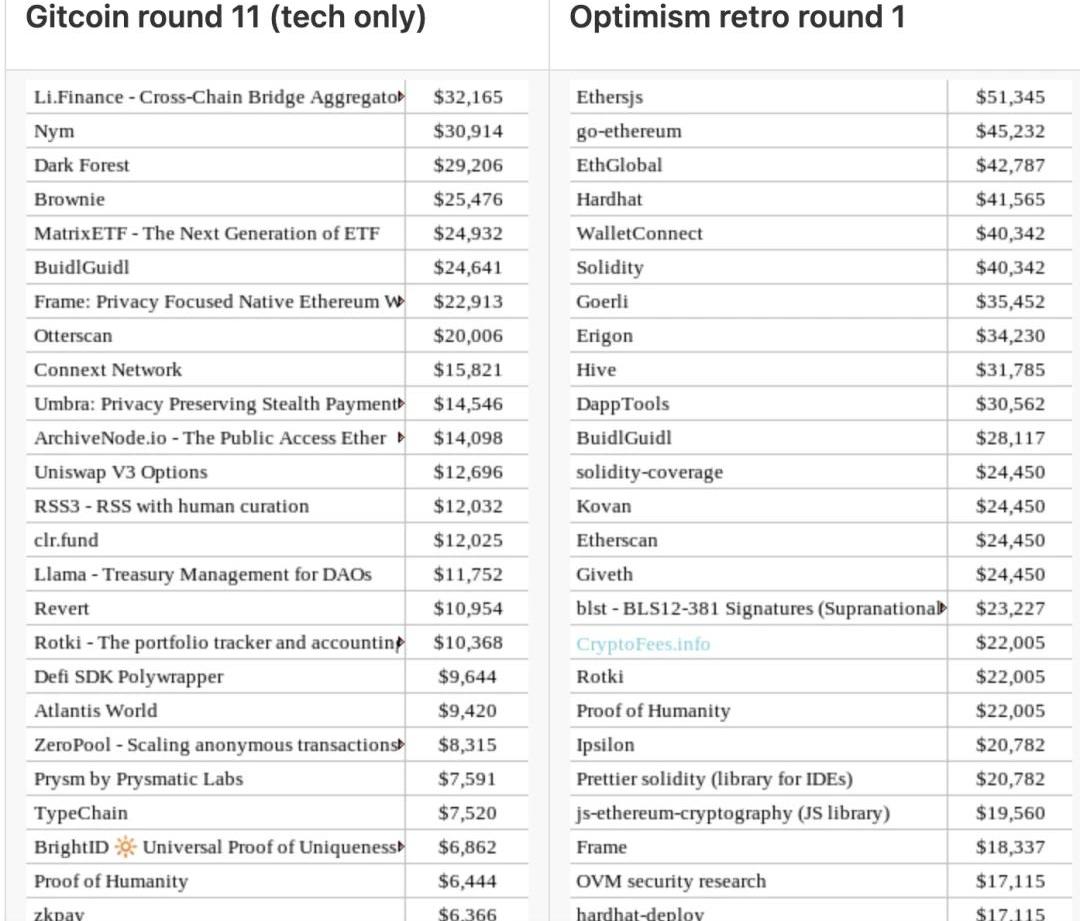Image resolution: width=1080 pixels, height=921 pixels.
Task: Click the $51,345 amount cell
Action: [x=1010, y=97]
